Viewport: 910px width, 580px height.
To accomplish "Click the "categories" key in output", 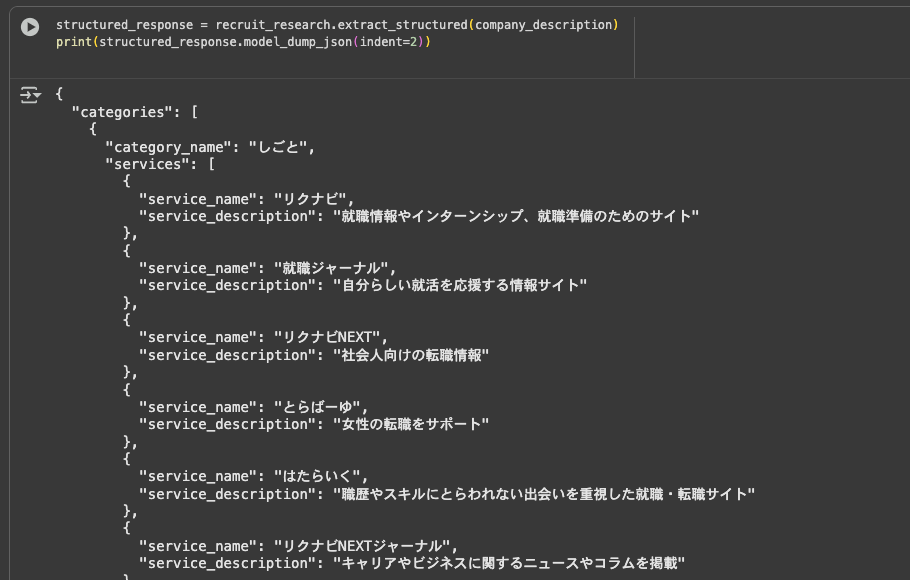I will point(120,112).
